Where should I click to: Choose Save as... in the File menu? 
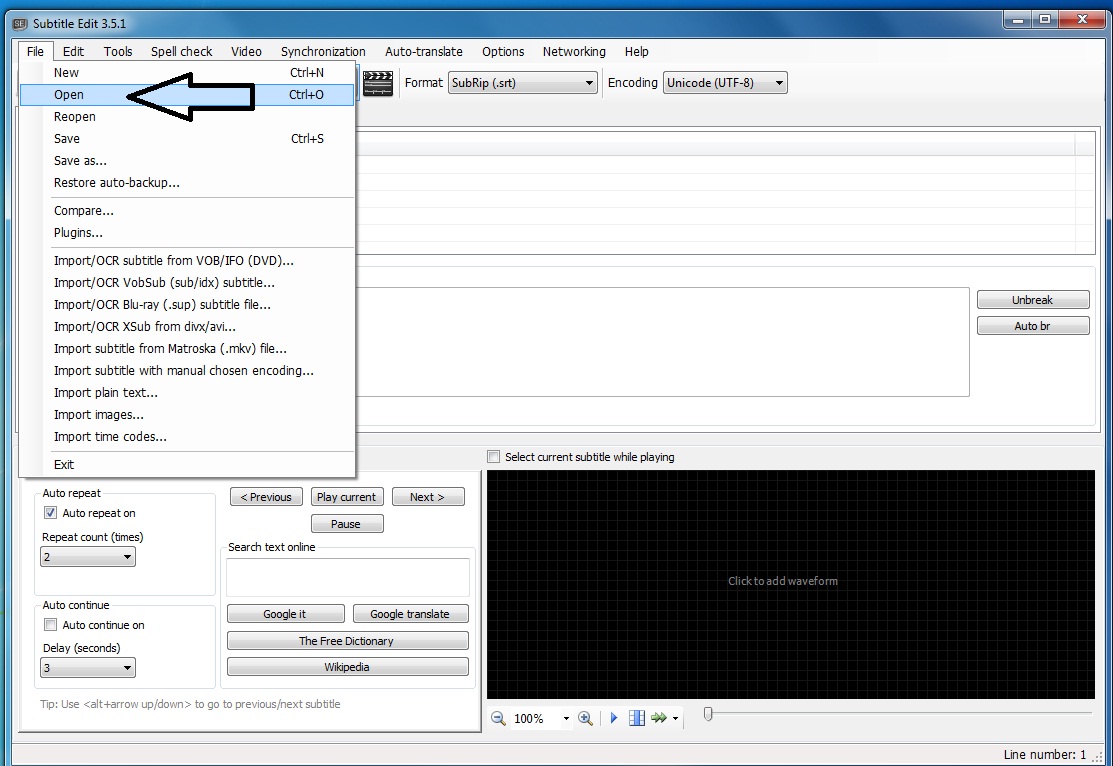tap(187, 160)
